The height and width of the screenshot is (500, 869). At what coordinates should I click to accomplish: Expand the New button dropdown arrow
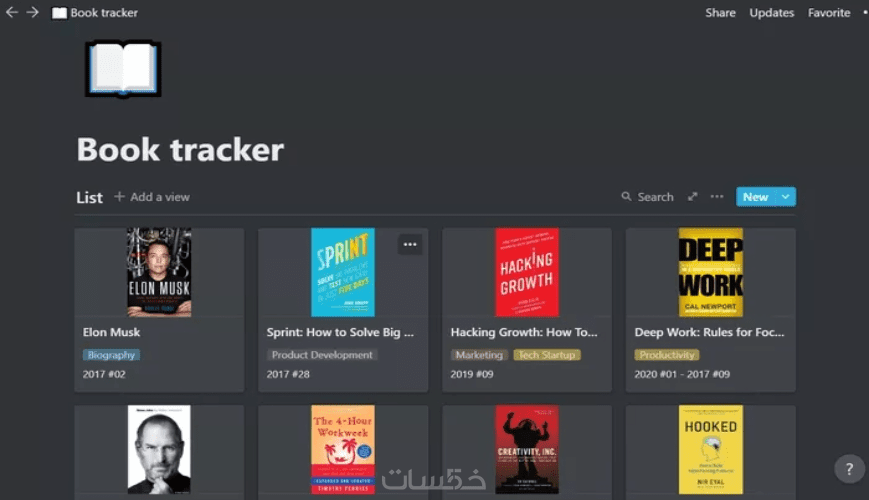(785, 197)
